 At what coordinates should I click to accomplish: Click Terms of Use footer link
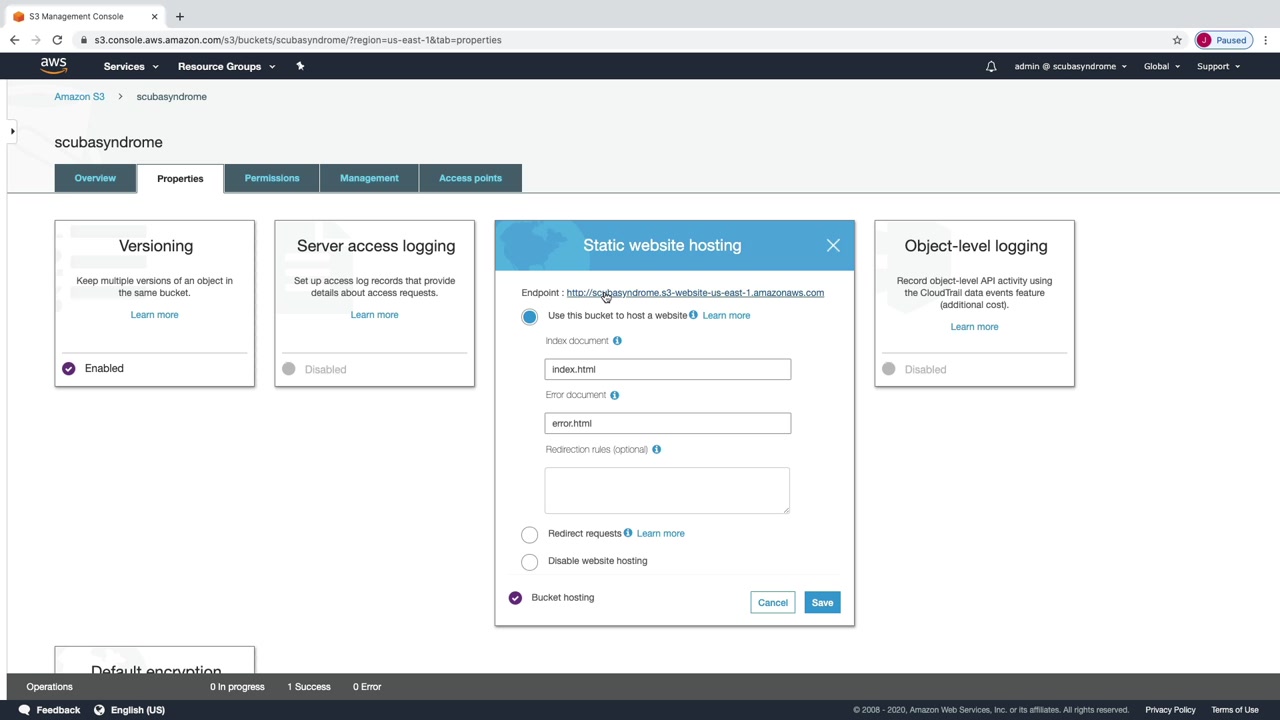pos(1235,710)
